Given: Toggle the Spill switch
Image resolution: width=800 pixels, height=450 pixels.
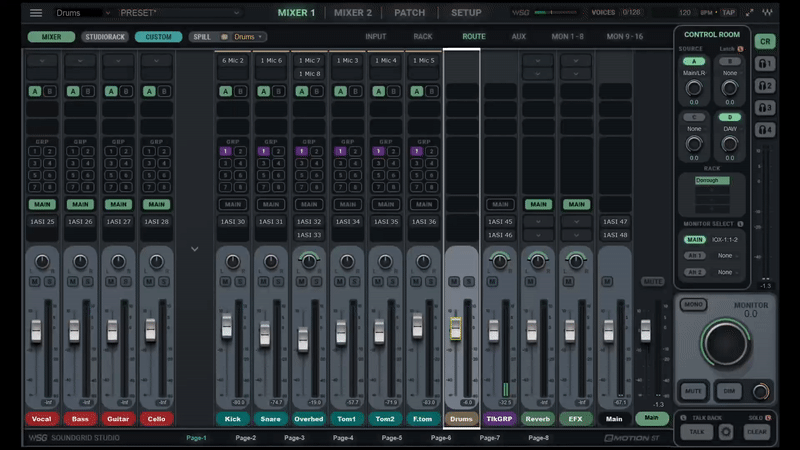Looking at the screenshot, I should pyautogui.click(x=224, y=37).
